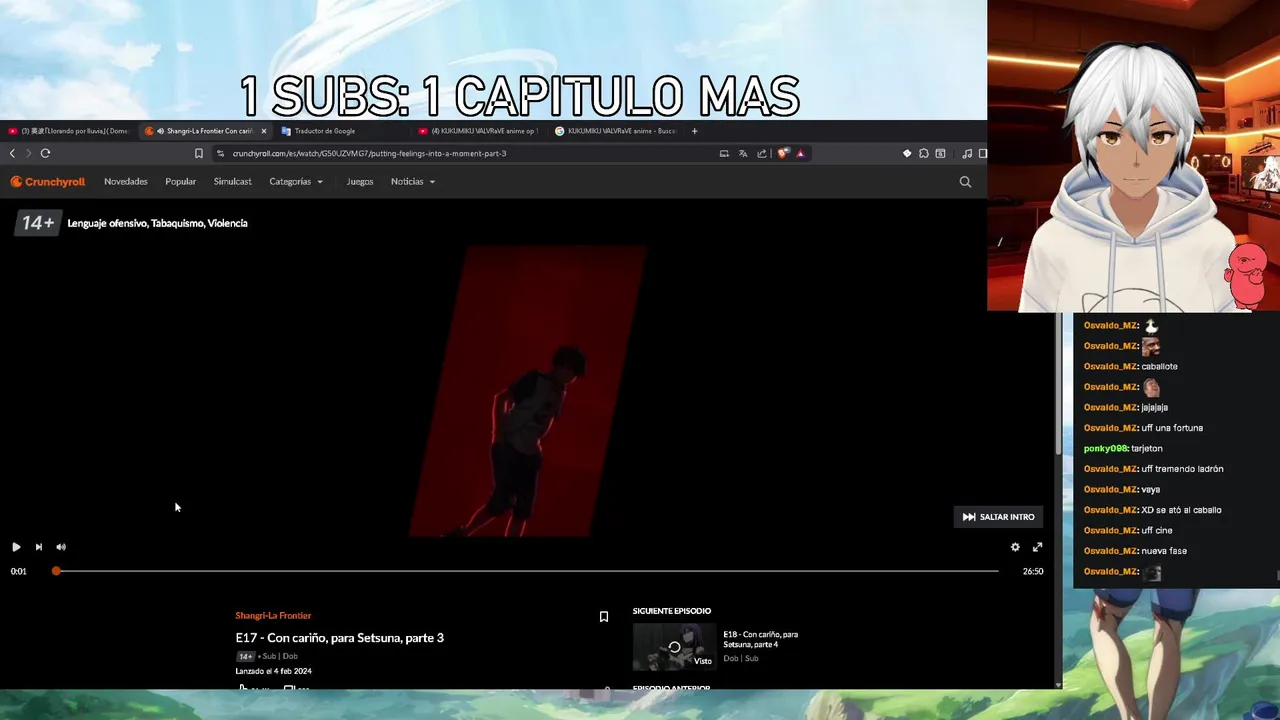Skip to next episode in player
1280x720 pixels.
tap(39, 547)
